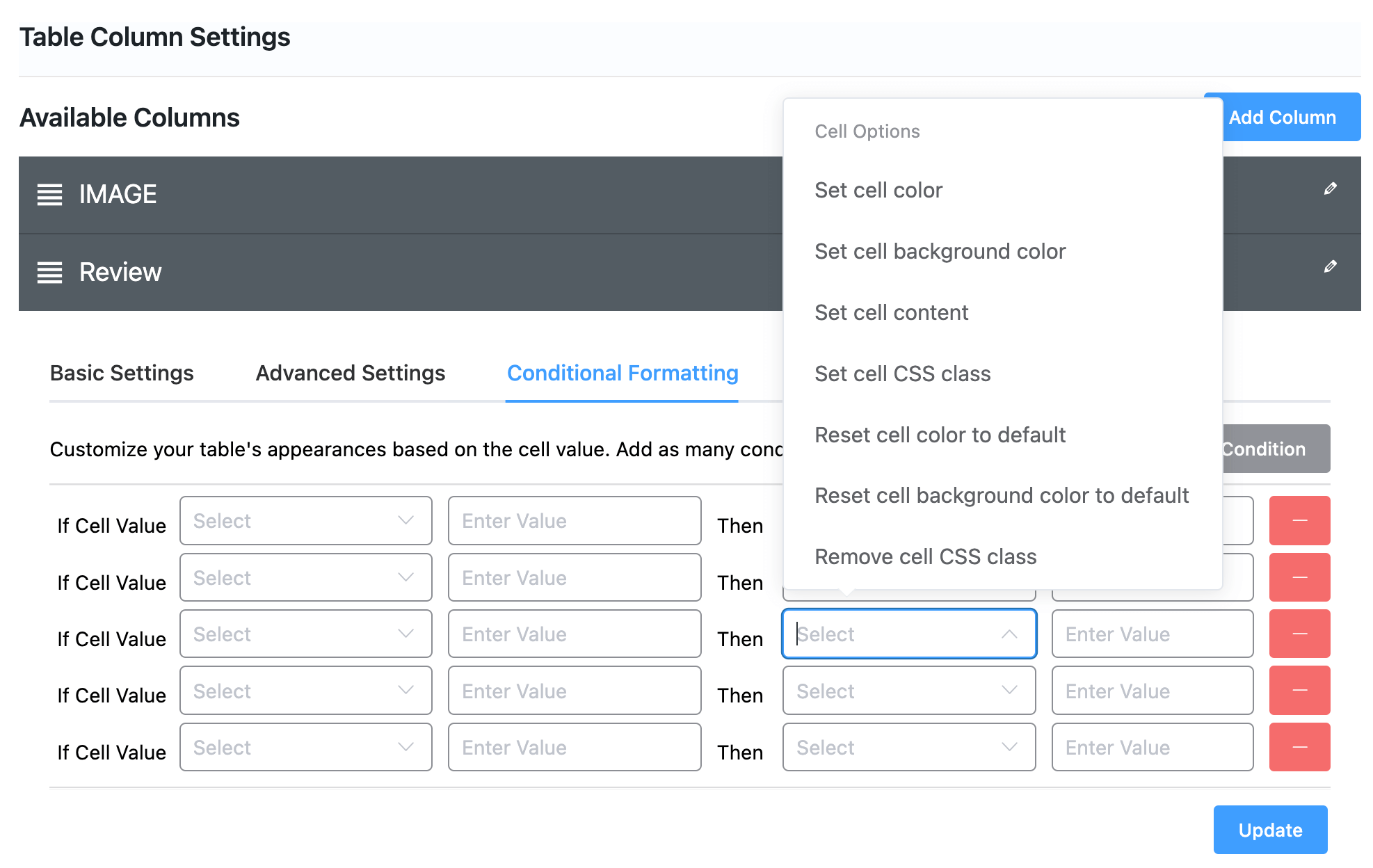
Task: Select 'Set cell color' from Cell Options
Action: (878, 190)
